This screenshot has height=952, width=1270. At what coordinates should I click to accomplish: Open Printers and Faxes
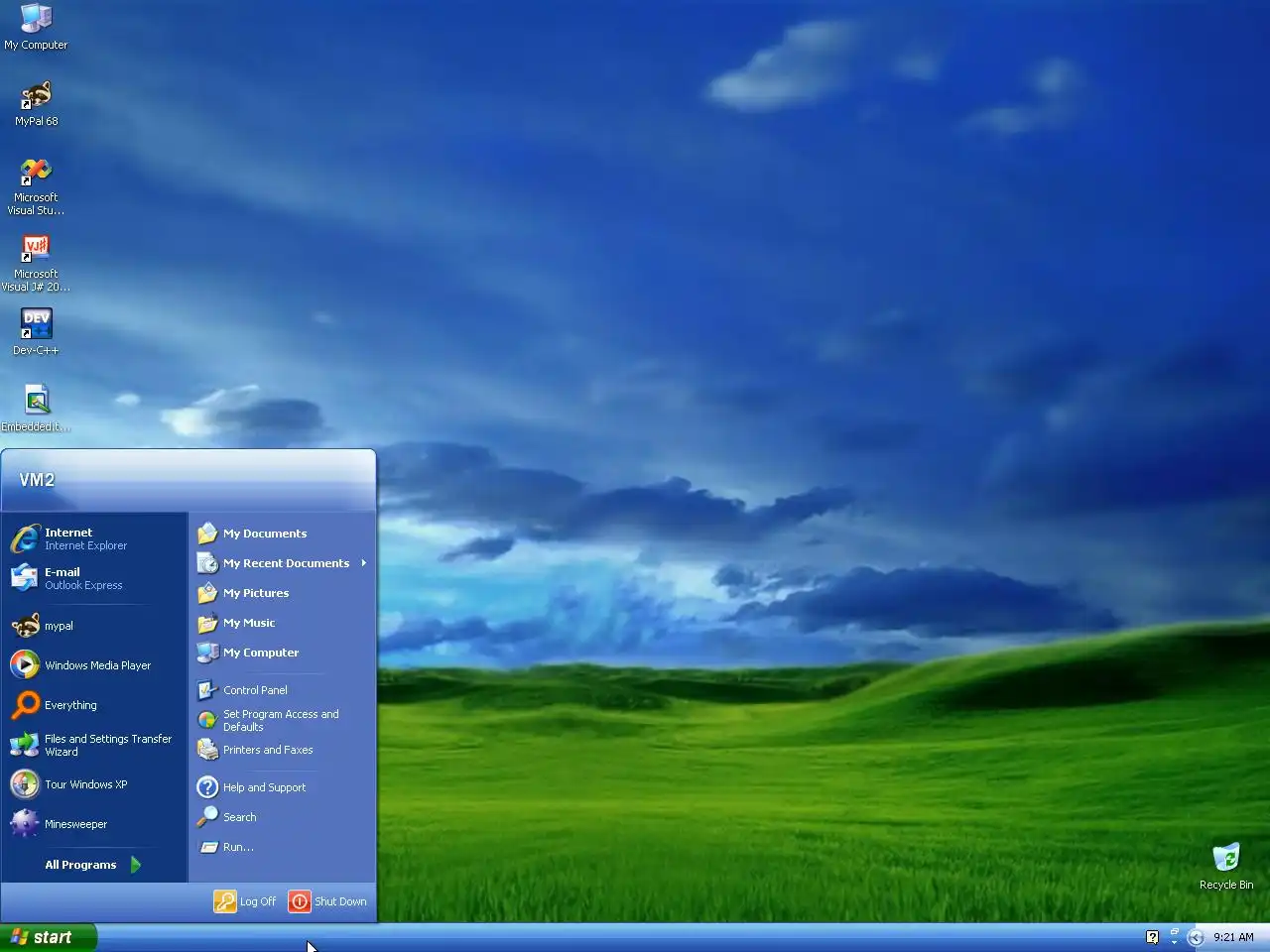point(283,750)
